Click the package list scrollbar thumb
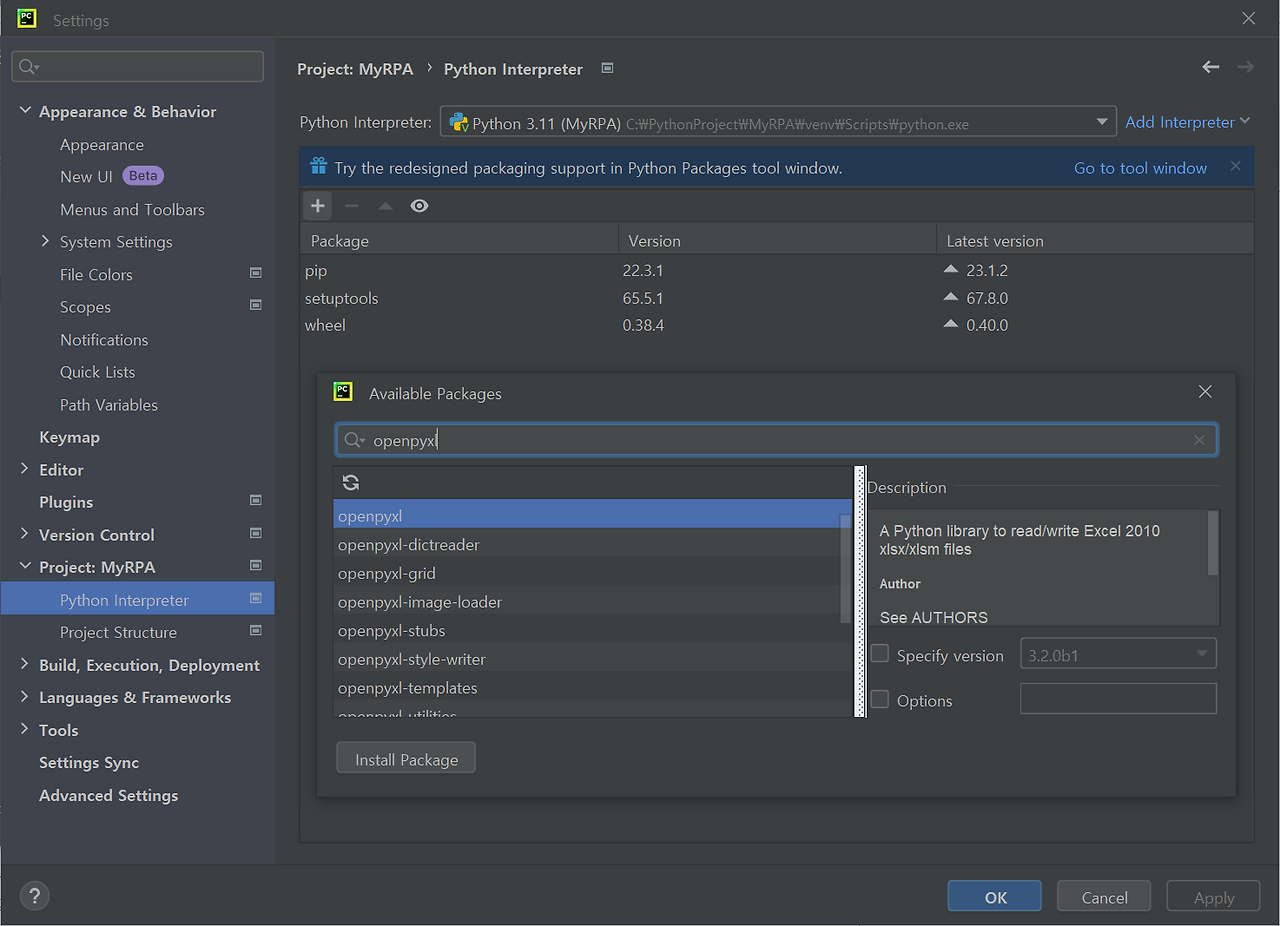This screenshot has width=1280, height=926. (x=846, y=568)
